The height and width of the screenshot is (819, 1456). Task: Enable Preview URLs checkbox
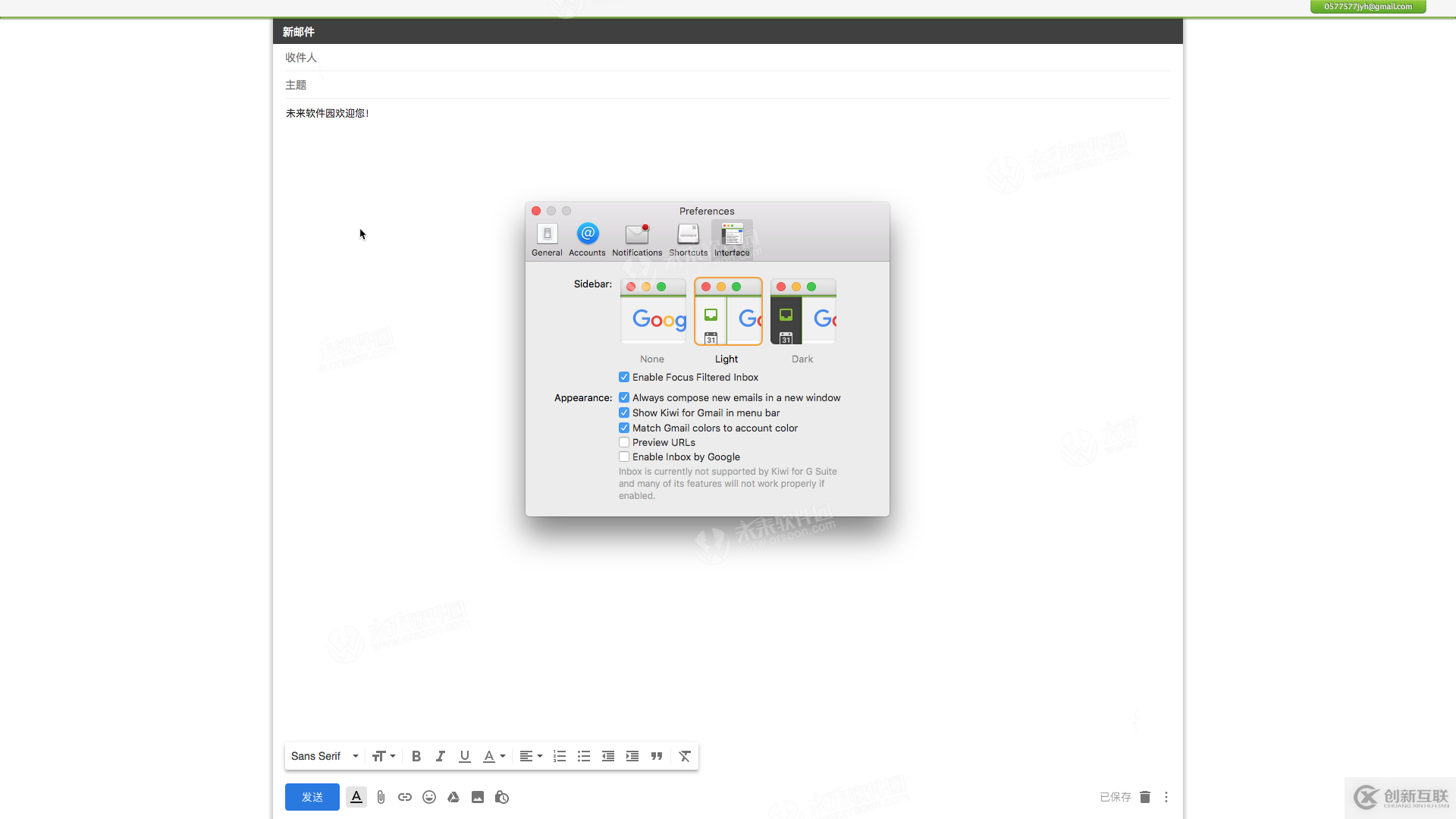point(624,442)
